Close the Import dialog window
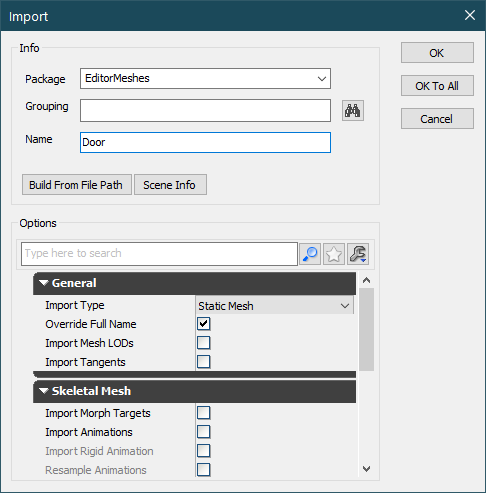The image size is (486, 493). (470, 15)
